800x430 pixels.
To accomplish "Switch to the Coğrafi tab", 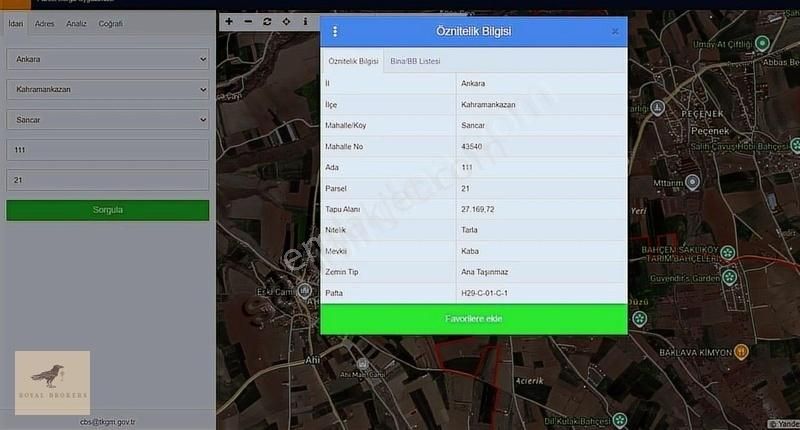I will pyautogui.click(x=110, y=23).
